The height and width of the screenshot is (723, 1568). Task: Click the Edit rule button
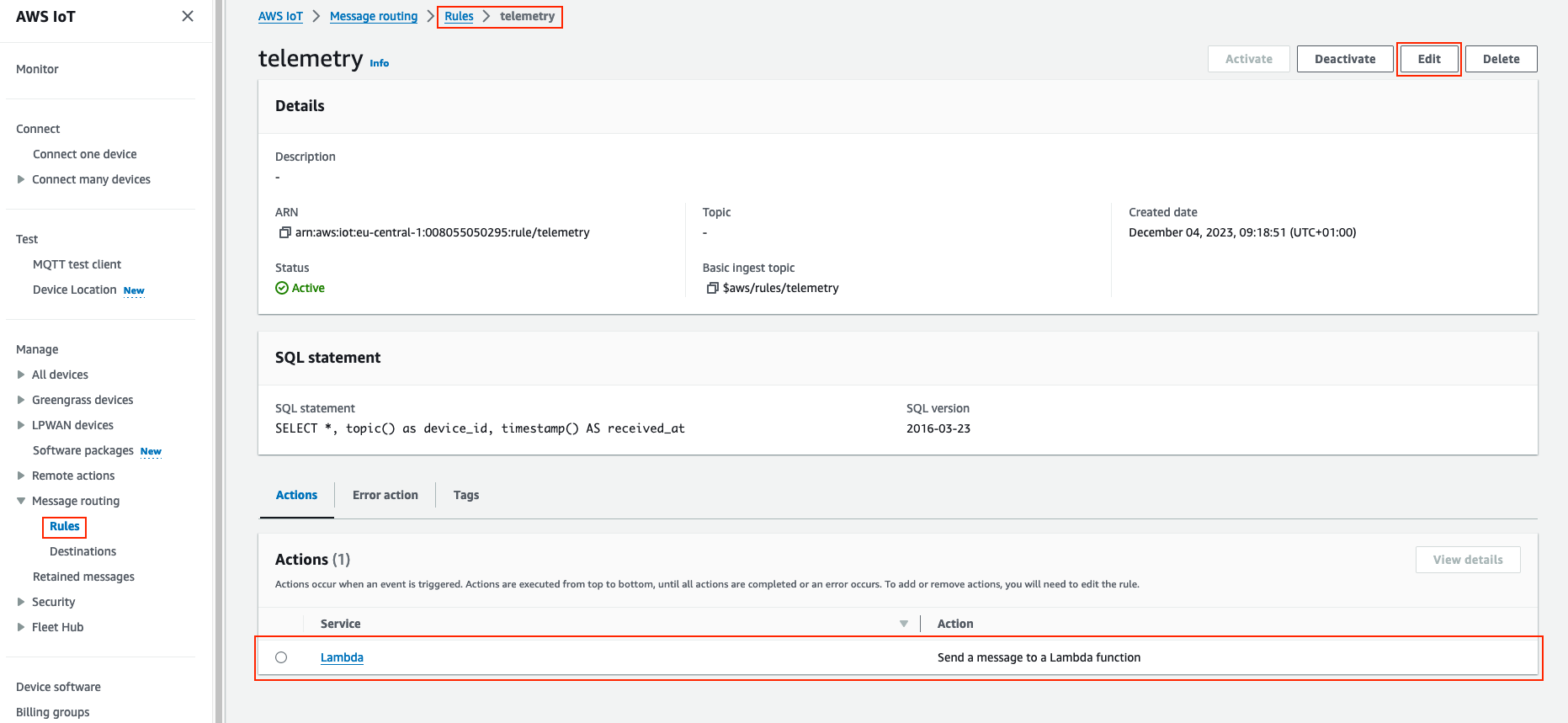click(1429, 59)
